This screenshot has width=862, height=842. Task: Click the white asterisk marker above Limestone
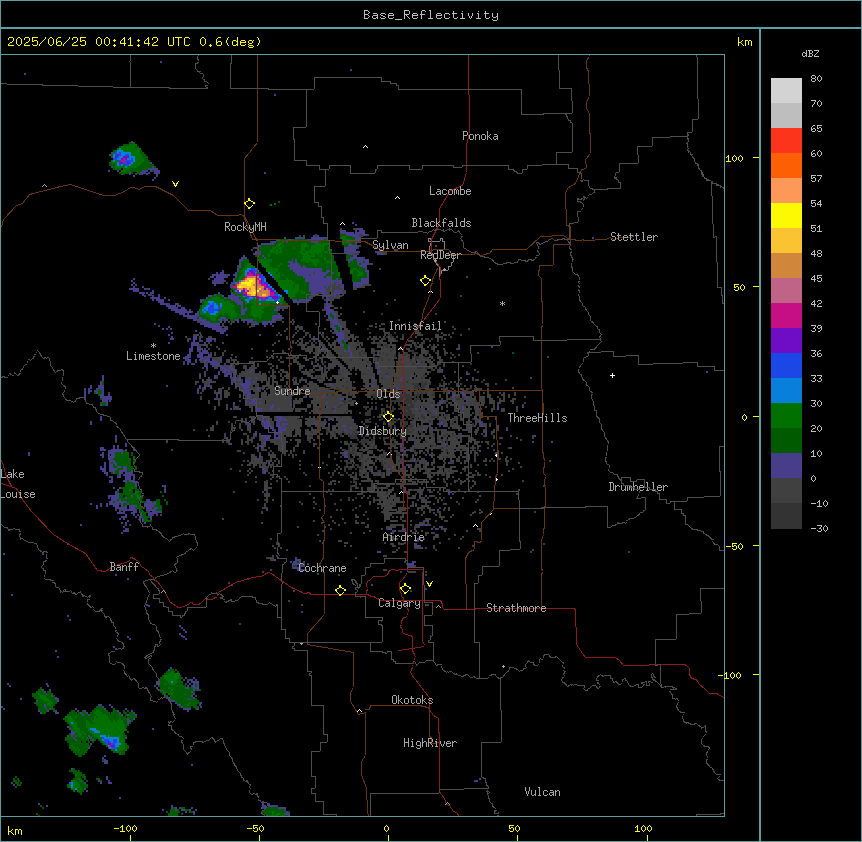[153, 346]
